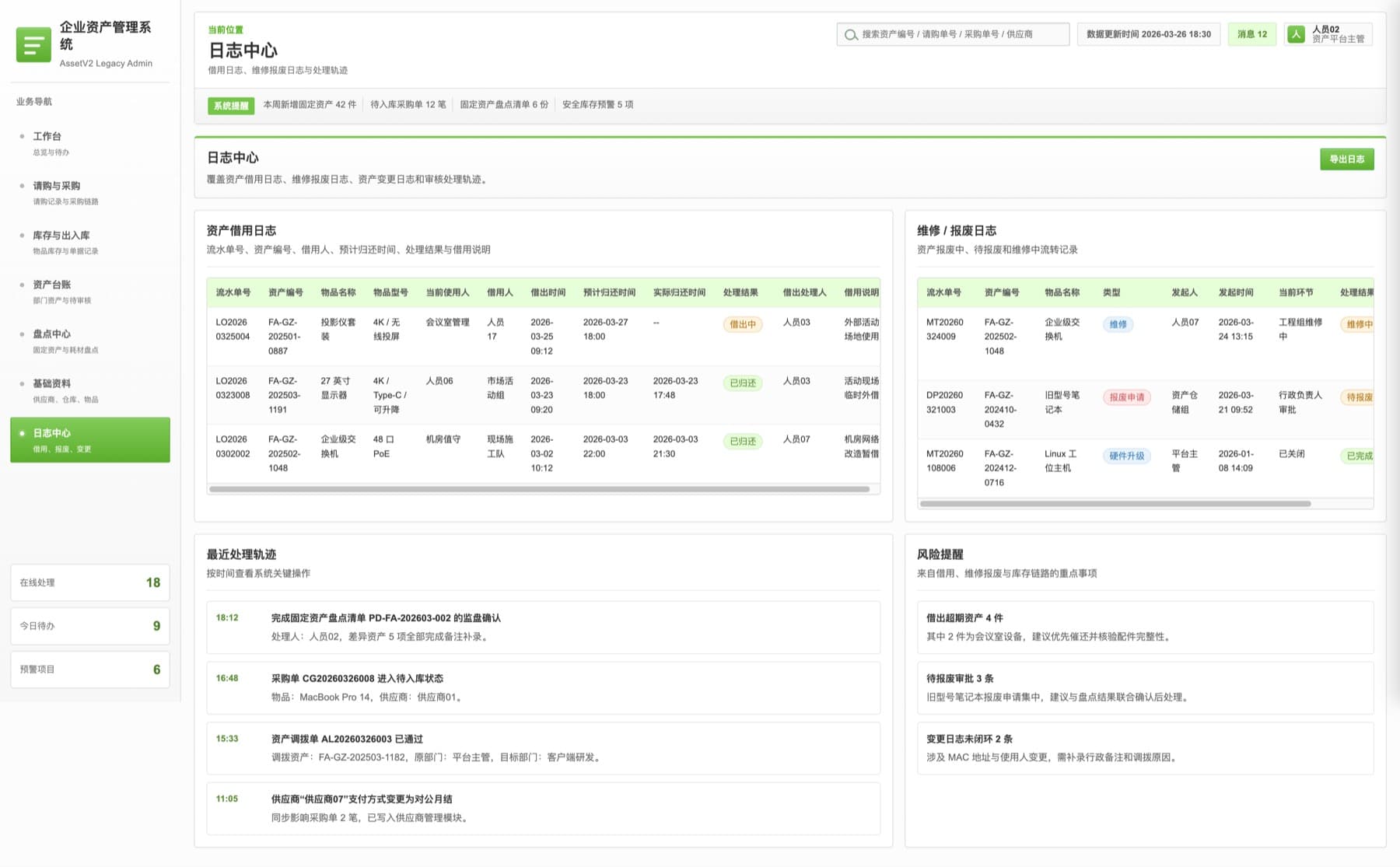
Task: Open the 16:48 采购单 CG20260326008 entry
Action: 543,688
